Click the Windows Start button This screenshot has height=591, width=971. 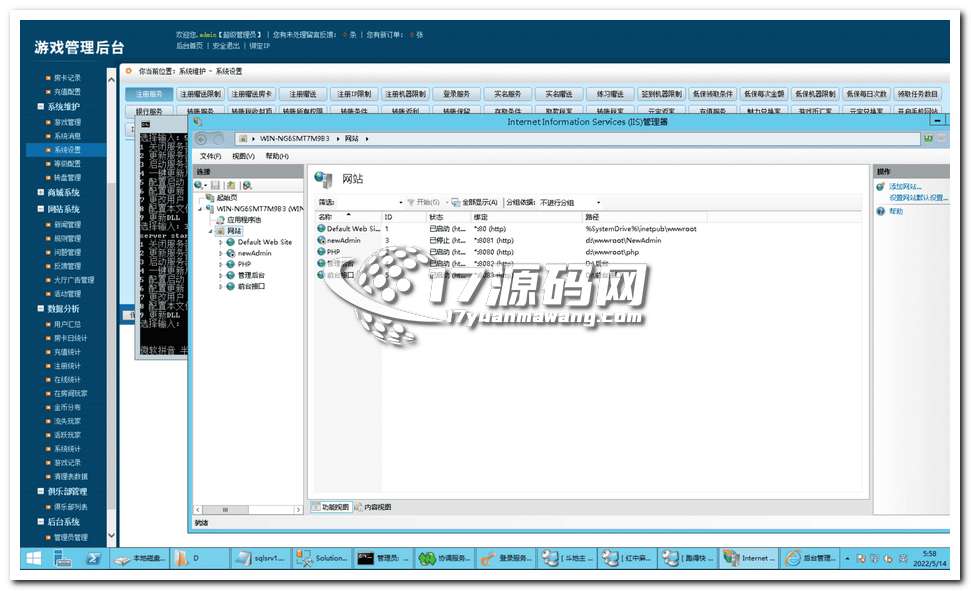click(x=34, y=559)
